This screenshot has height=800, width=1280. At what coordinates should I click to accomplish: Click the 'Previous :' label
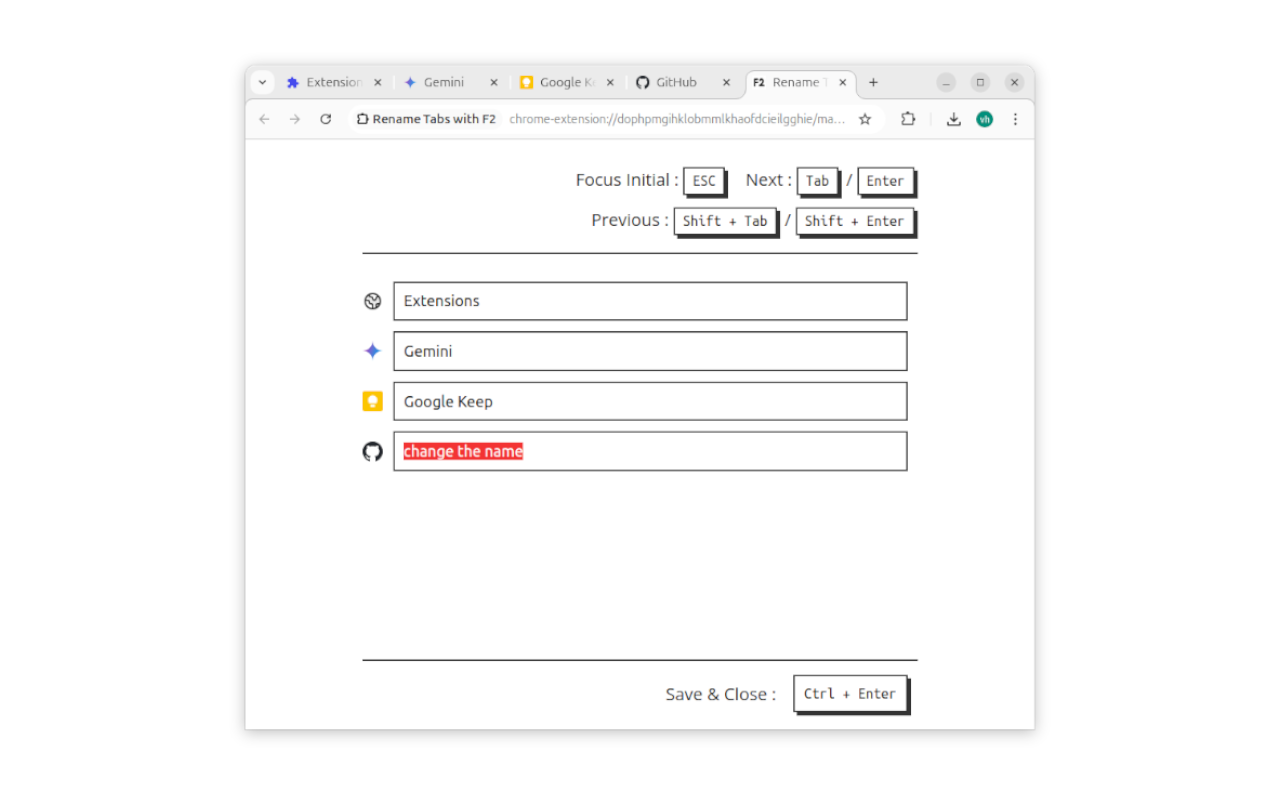(630, 220)
